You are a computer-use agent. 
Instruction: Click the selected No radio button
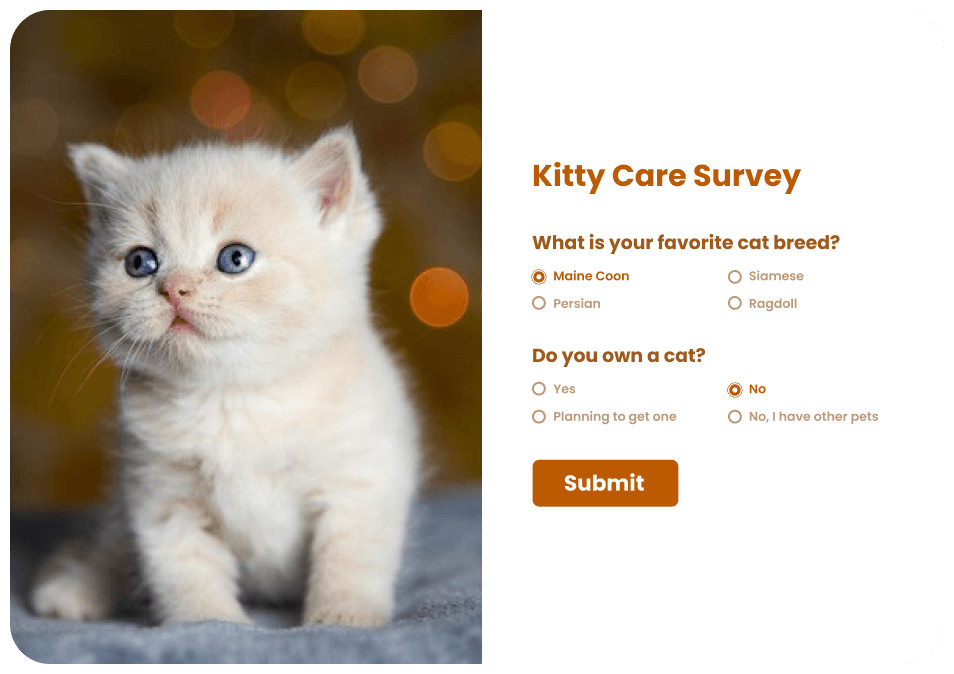pos(735,390)
